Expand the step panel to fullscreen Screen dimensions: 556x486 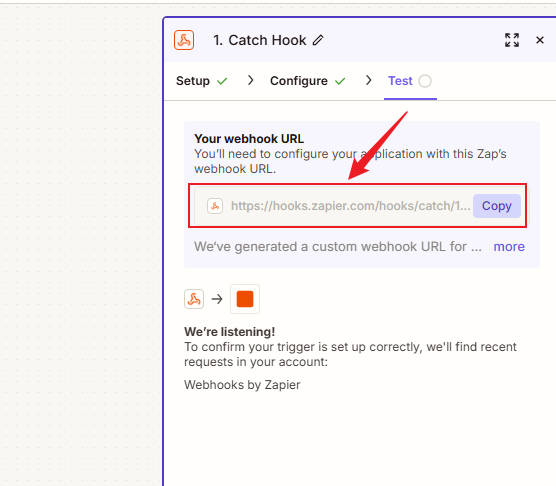tap(512, 40)
